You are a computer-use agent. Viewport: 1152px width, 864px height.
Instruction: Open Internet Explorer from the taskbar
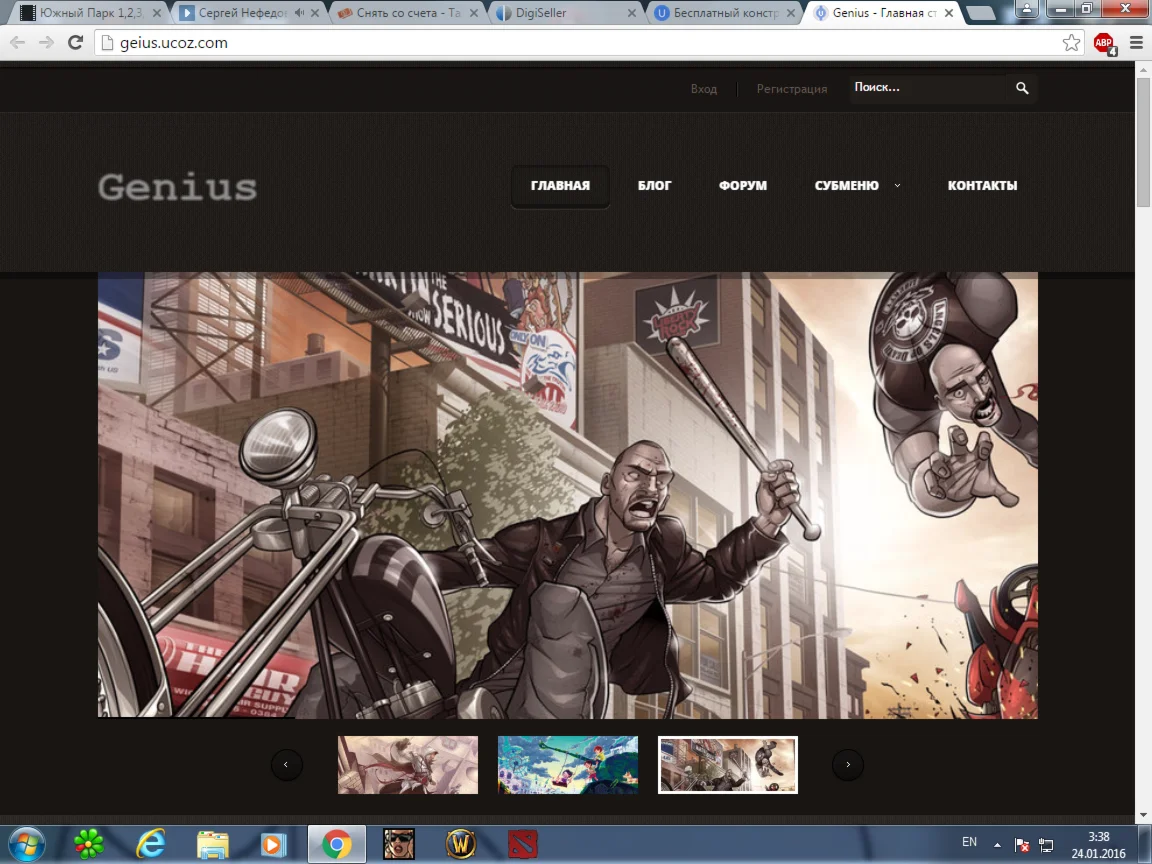click(151, 844)
